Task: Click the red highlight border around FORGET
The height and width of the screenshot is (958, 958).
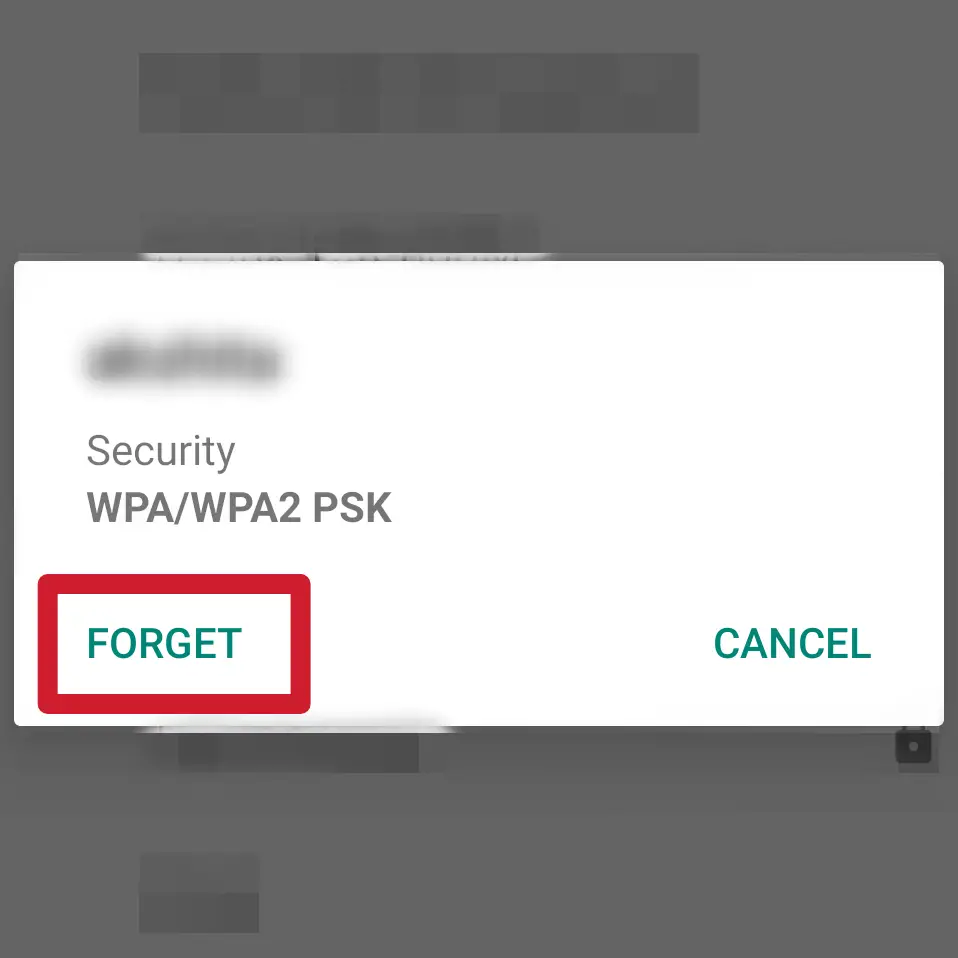Action: click(174, 583)
